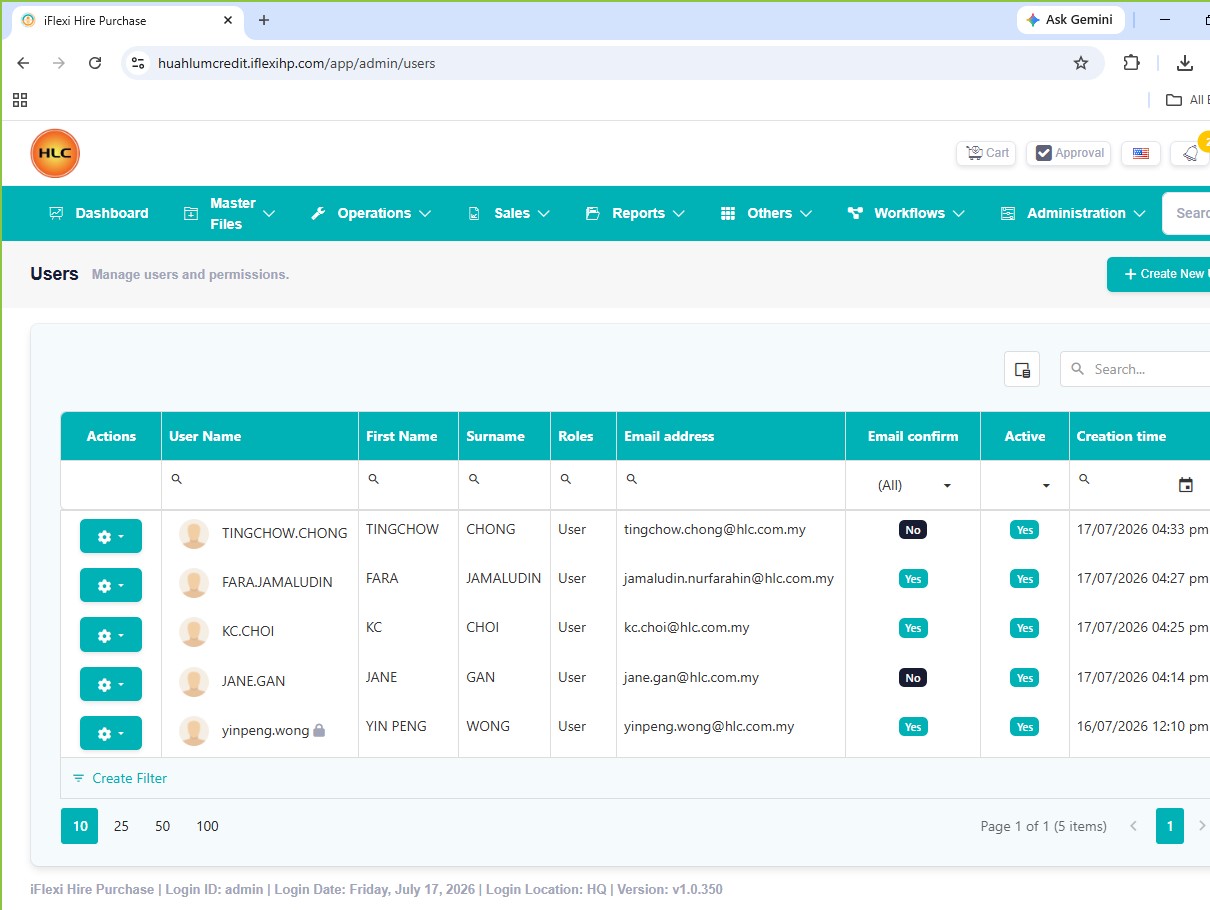1210x910 pixels.
Task: Click Ask Gemini button
Action: pyautogui.click(x=1071, y=20)
